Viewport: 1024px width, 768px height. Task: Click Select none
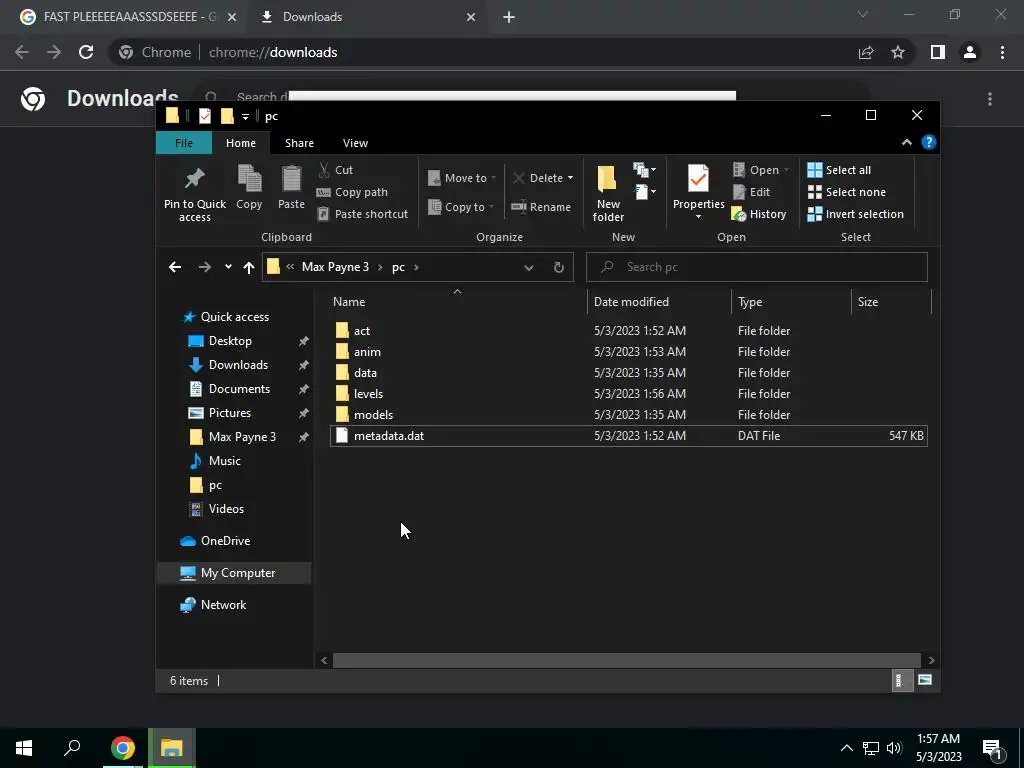click(x=847, y=192)
